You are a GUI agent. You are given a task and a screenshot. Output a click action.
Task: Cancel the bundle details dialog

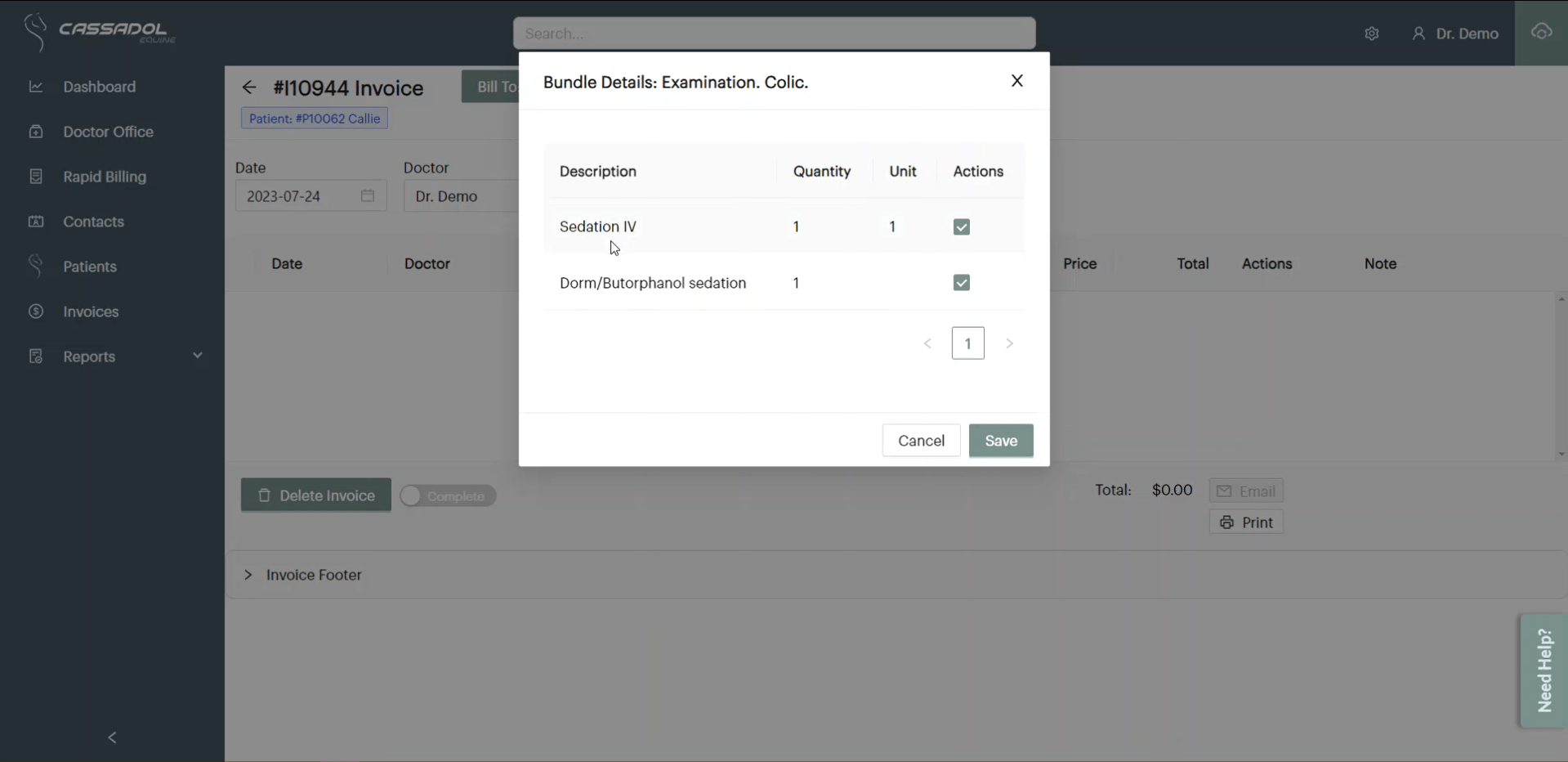(x=921, y=441)
